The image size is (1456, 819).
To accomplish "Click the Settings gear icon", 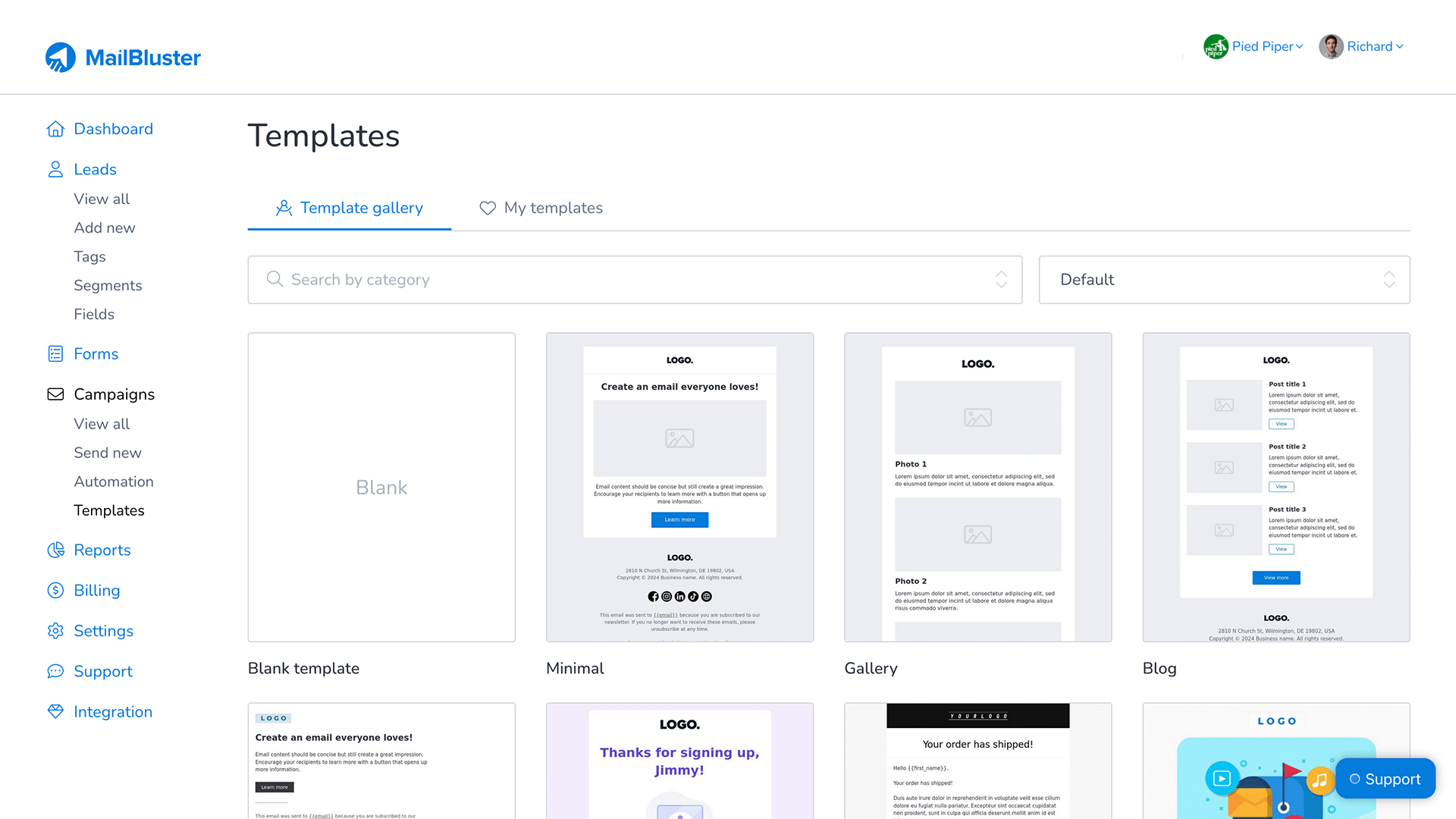I will point(55,631).
